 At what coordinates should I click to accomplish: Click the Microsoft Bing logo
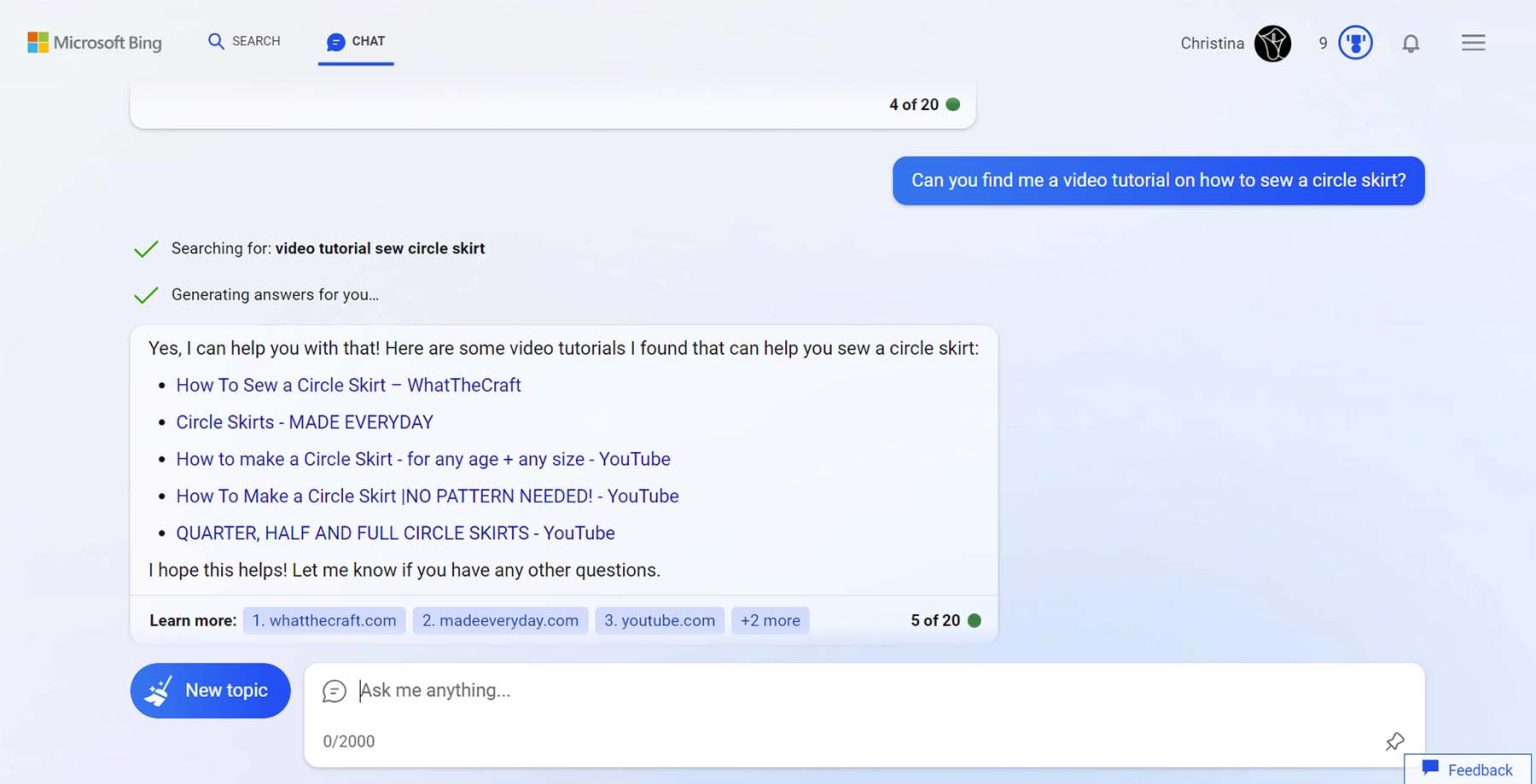[x=95, y=42]
